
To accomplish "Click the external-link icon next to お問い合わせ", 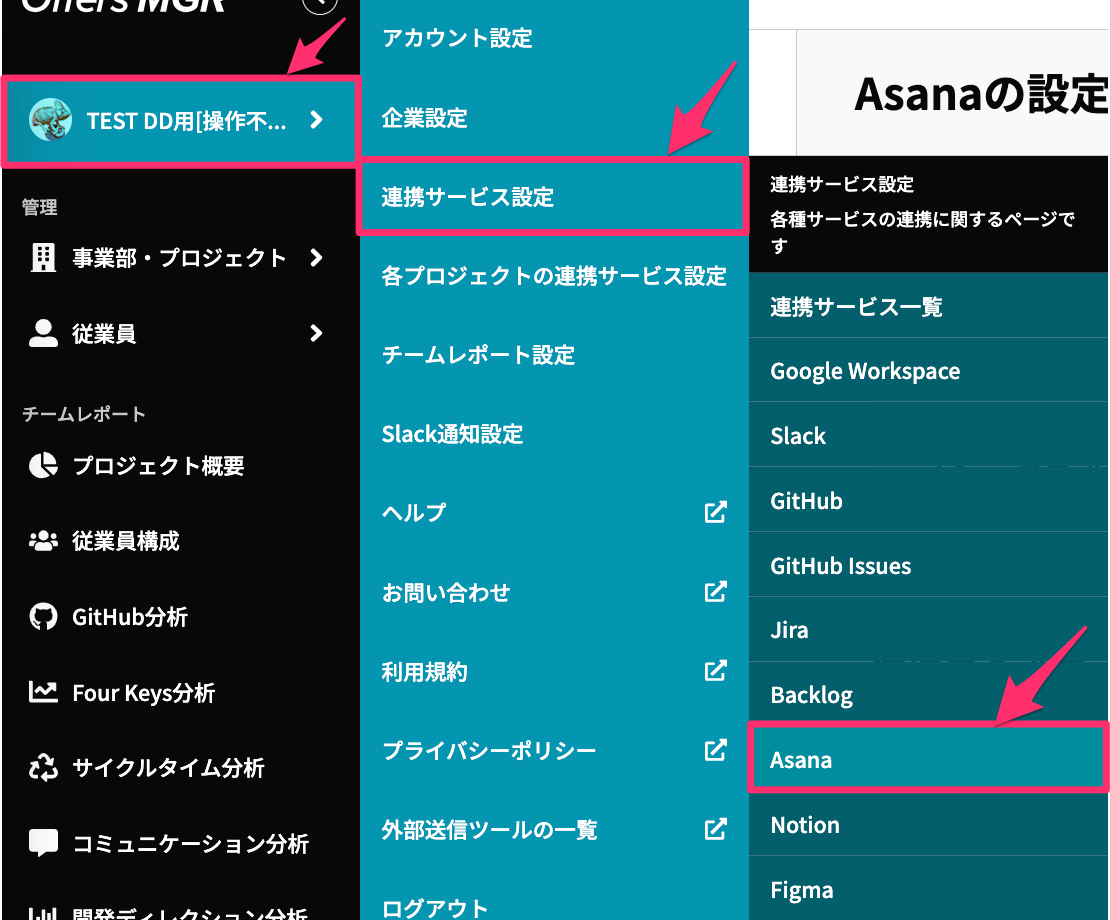I will [716, 592].
